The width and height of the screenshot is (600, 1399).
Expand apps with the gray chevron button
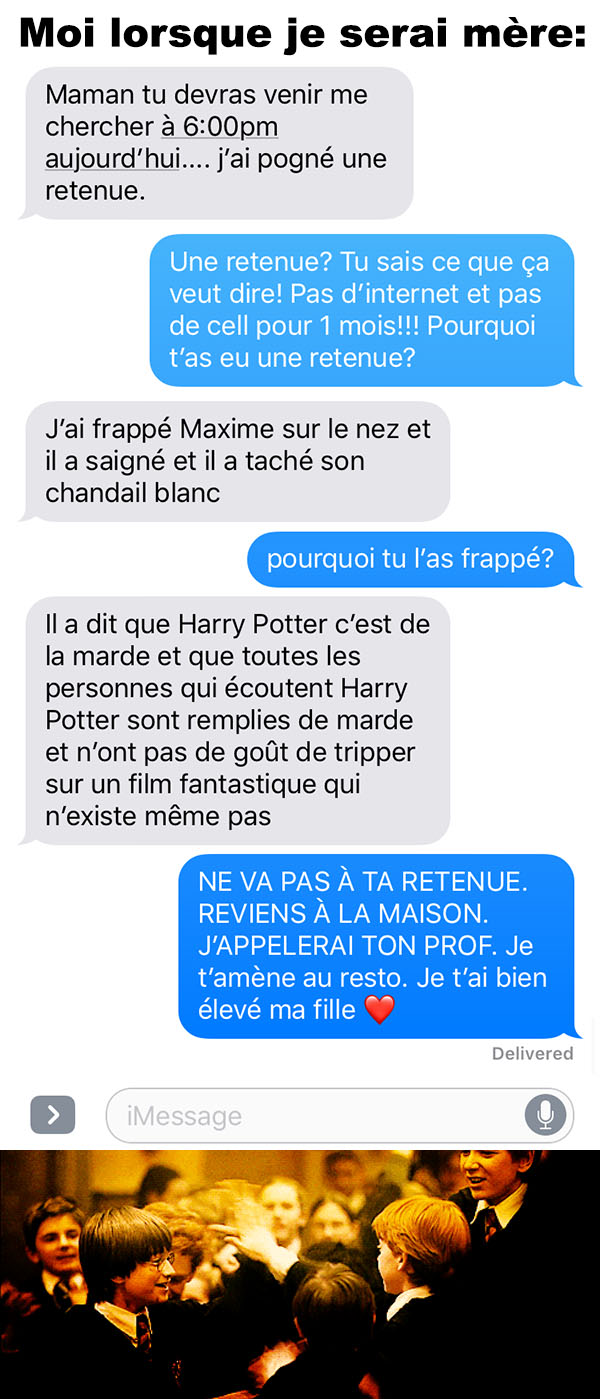[x=53, y=1115]
